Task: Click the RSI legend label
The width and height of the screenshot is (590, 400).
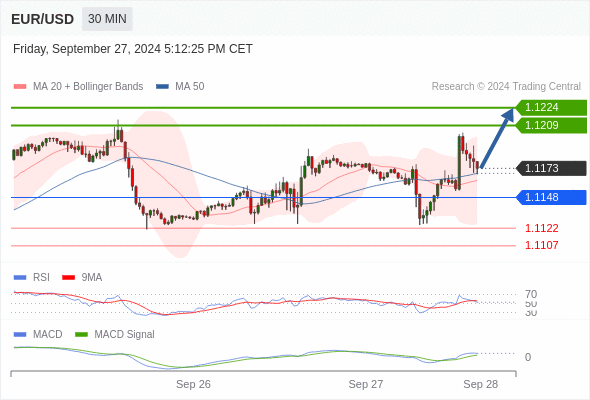Action: point(41,278)
